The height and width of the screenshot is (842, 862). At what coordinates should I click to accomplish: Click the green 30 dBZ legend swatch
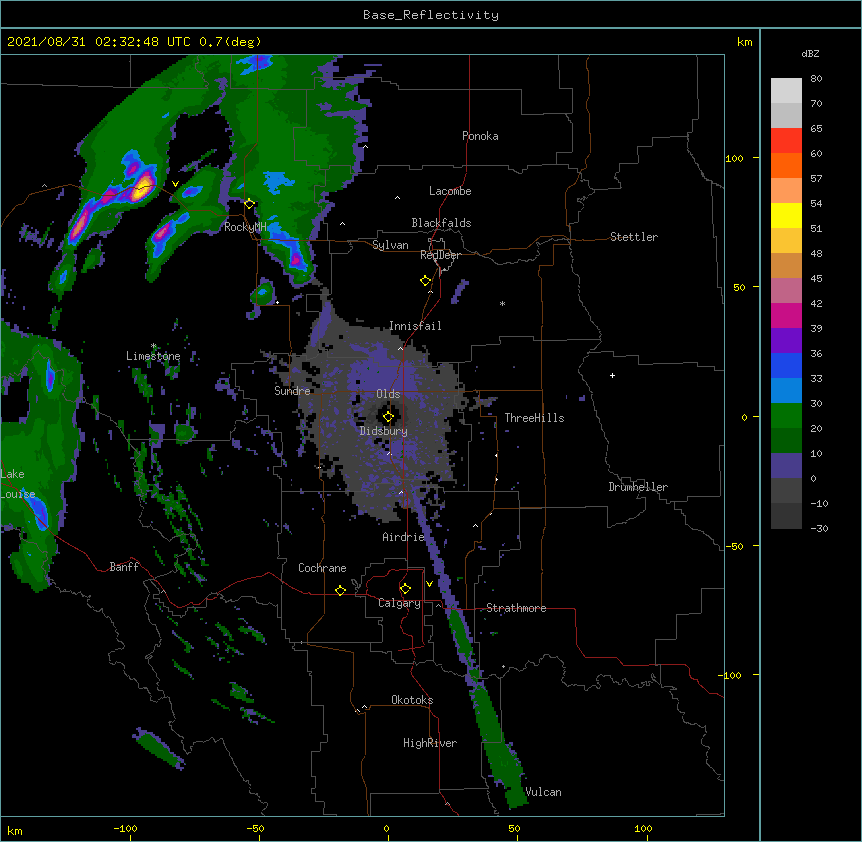click(x=786, y=416)
